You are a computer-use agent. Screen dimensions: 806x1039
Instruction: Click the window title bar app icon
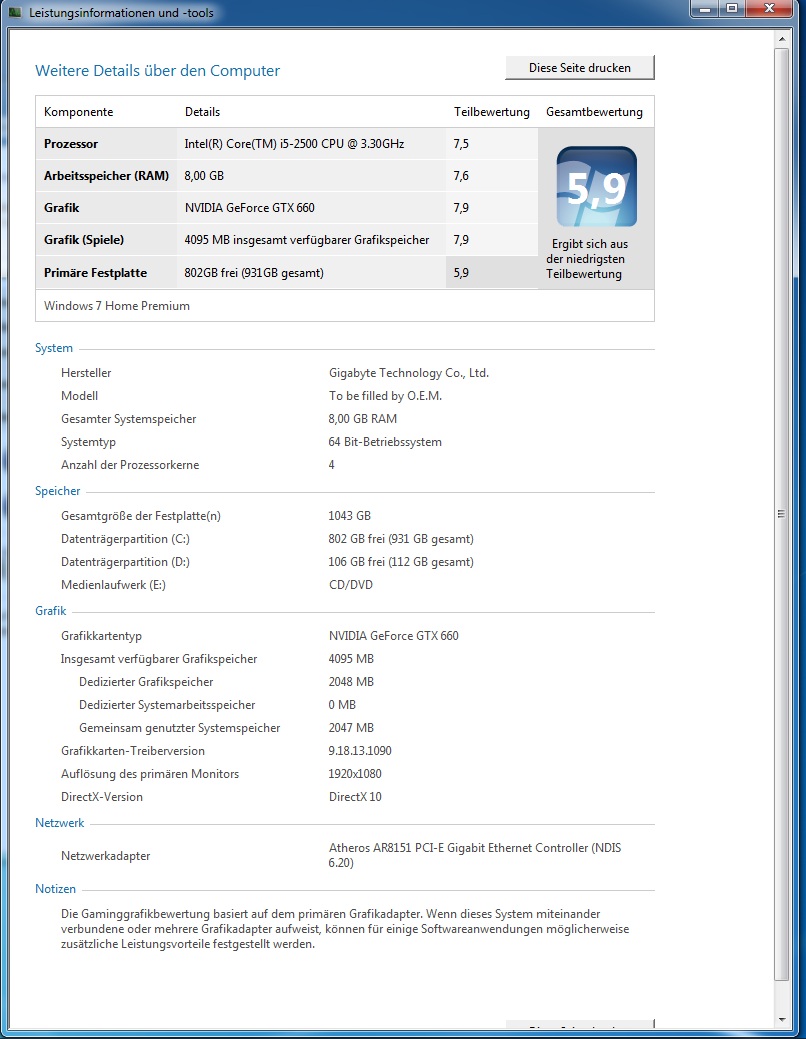point(15,12)
